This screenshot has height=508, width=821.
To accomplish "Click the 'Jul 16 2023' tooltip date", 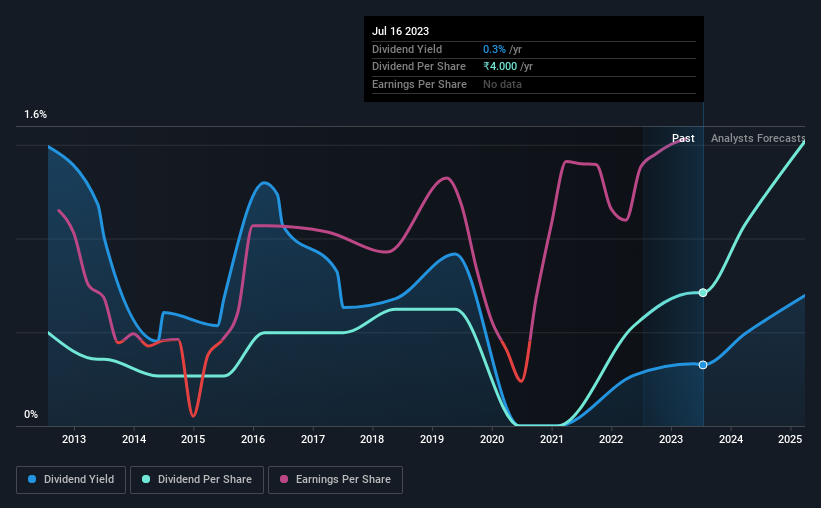I will coord(401,31).
